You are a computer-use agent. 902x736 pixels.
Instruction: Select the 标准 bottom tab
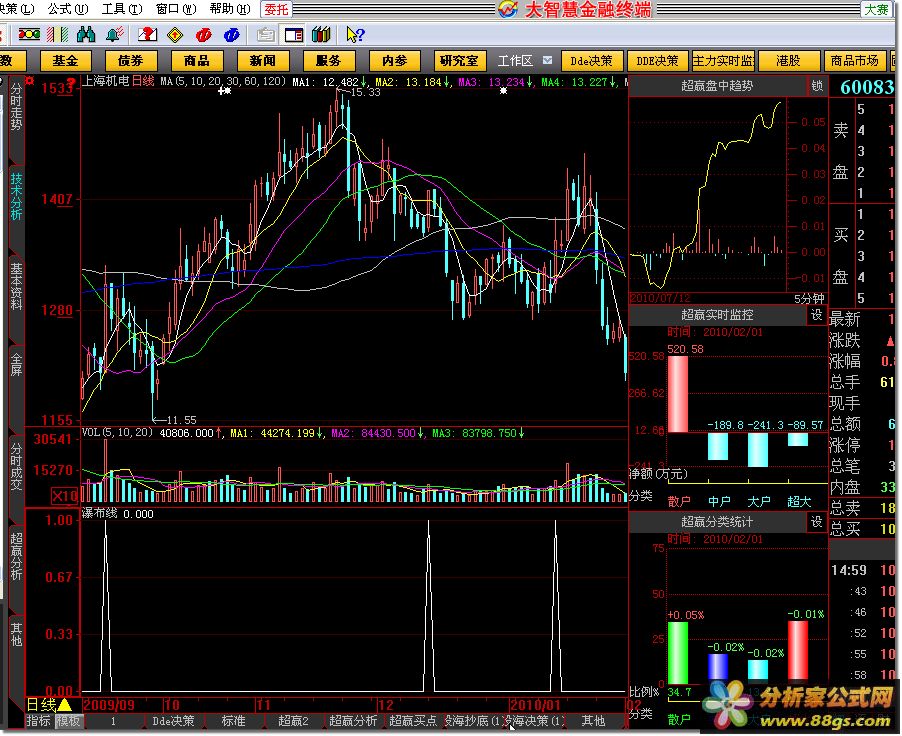tap(234, 720)
